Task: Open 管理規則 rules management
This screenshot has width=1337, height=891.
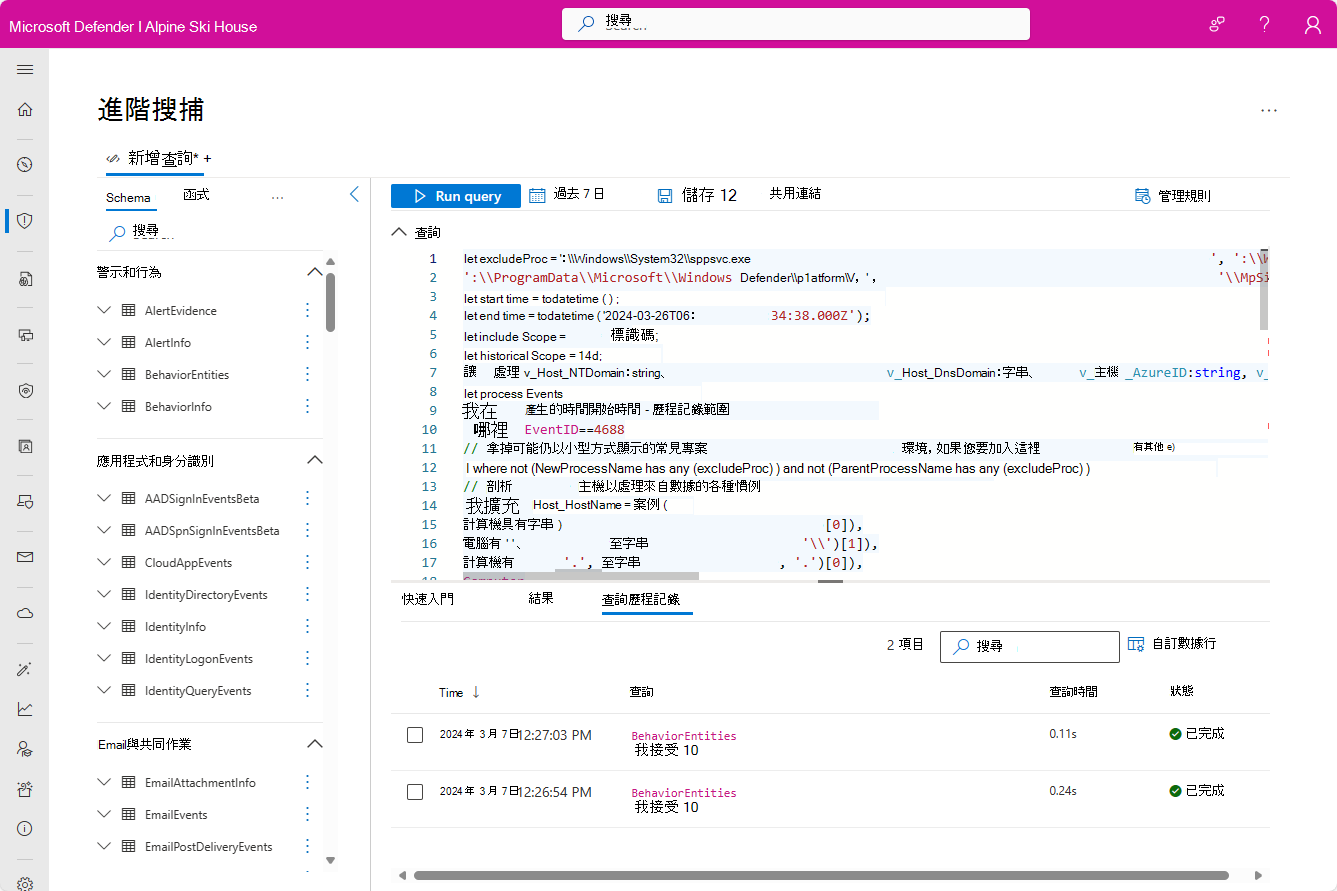Action: coord(1173,196)
